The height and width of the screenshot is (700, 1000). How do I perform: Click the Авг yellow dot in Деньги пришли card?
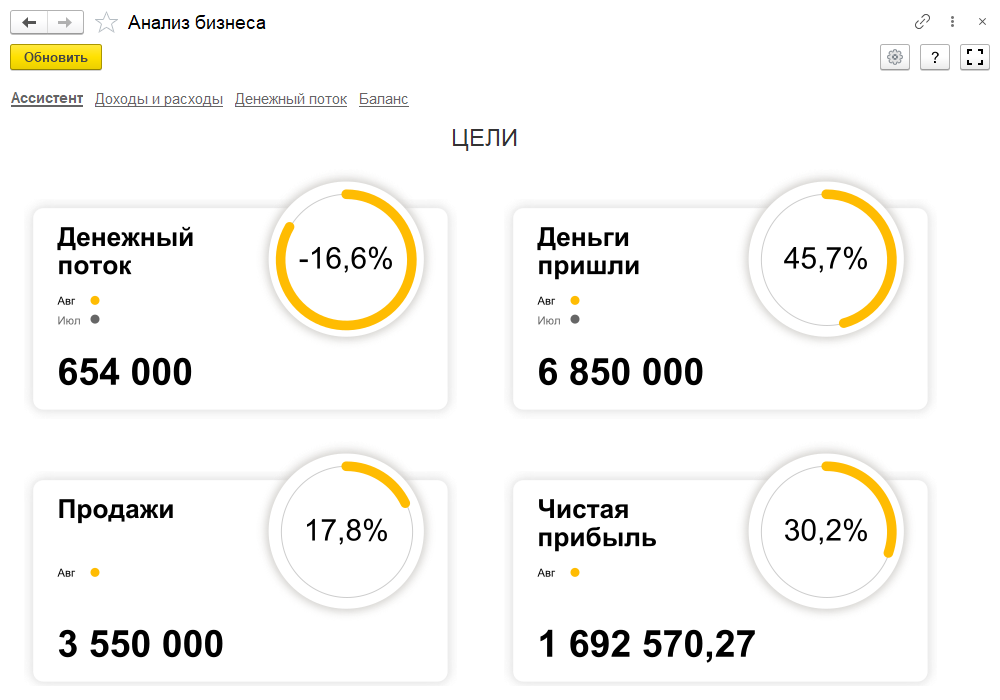pyautogui.click(x=575, y=300)
